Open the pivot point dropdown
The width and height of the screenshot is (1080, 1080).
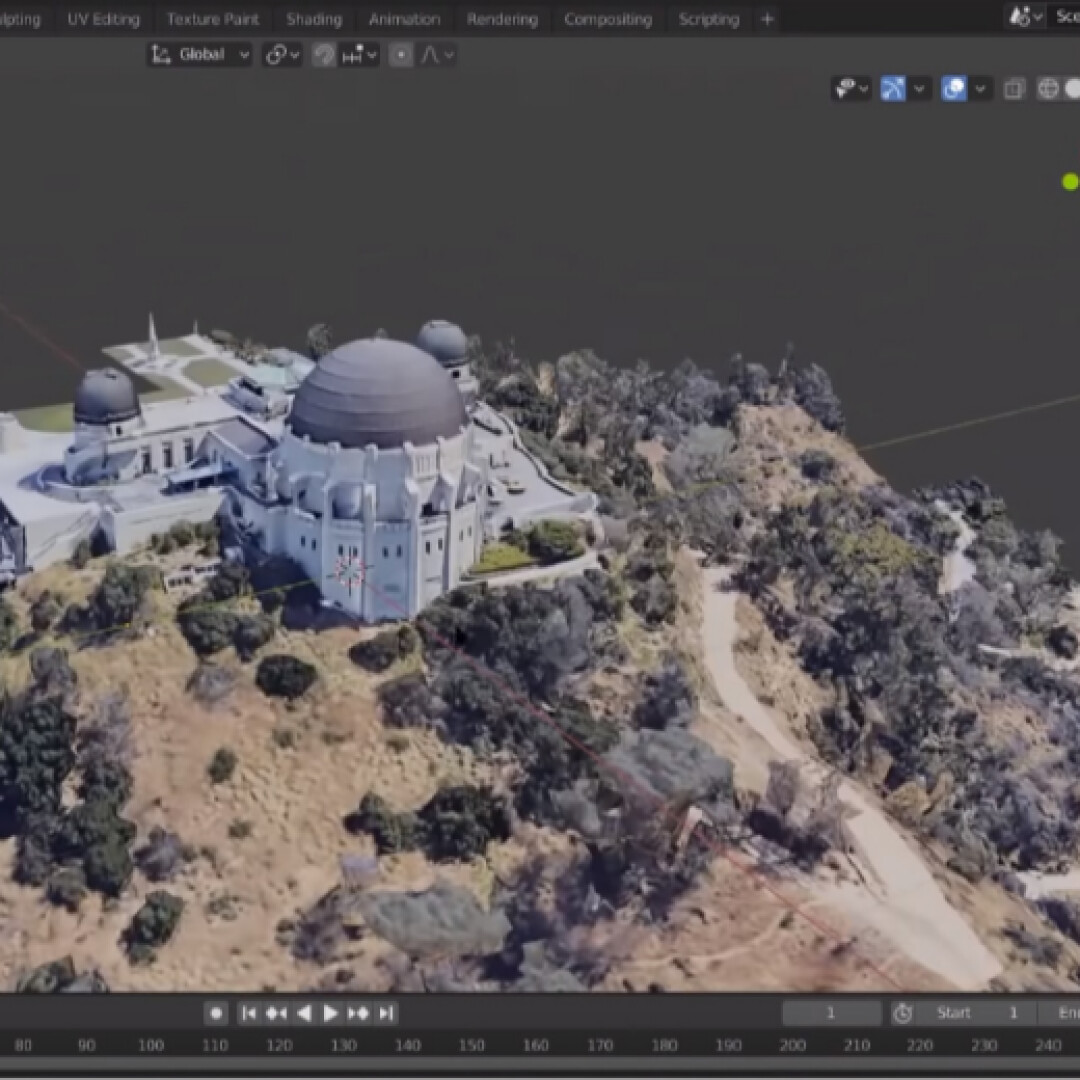pos(283,55)
